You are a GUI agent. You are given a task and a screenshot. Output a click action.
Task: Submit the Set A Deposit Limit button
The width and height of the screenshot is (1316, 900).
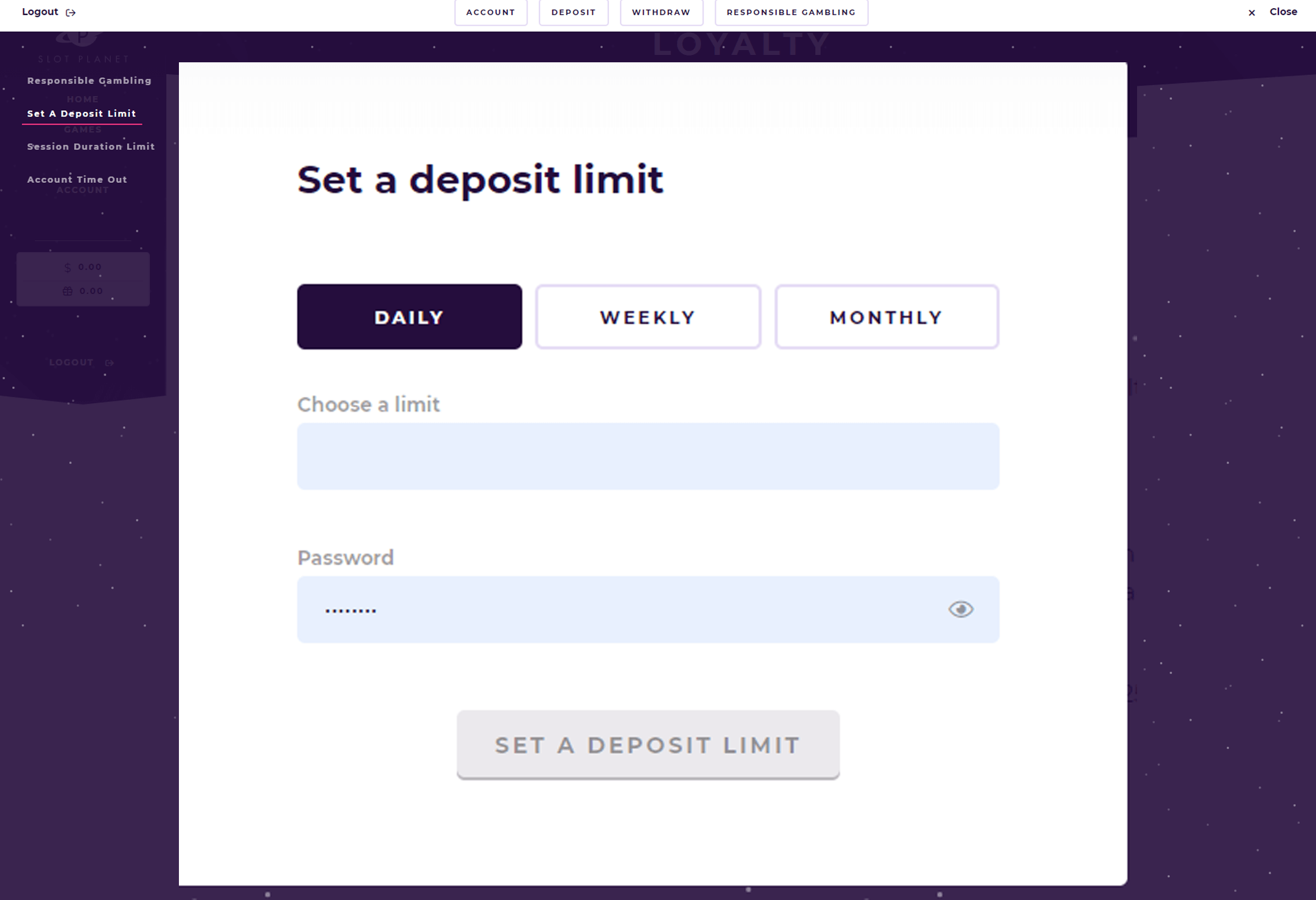[648, 745]
